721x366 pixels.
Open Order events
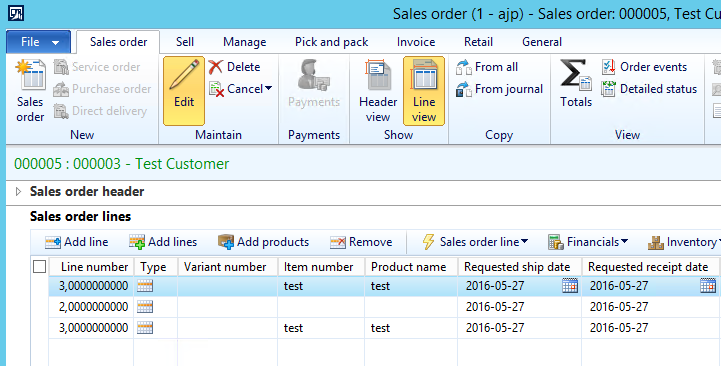(x=644, y=67)
